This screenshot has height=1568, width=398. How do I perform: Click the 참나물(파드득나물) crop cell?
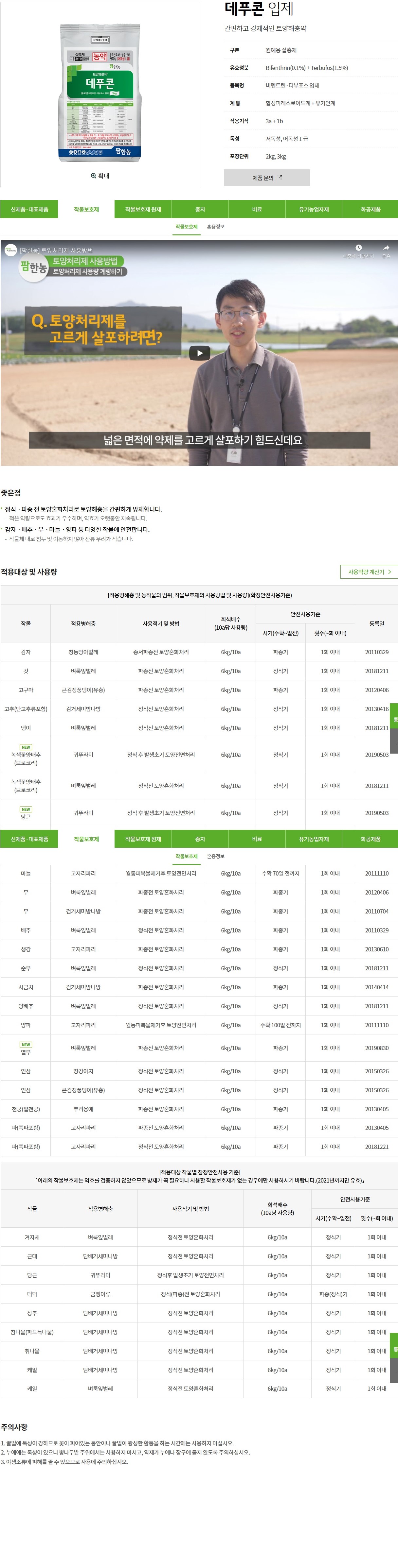tap(32, 1332)
